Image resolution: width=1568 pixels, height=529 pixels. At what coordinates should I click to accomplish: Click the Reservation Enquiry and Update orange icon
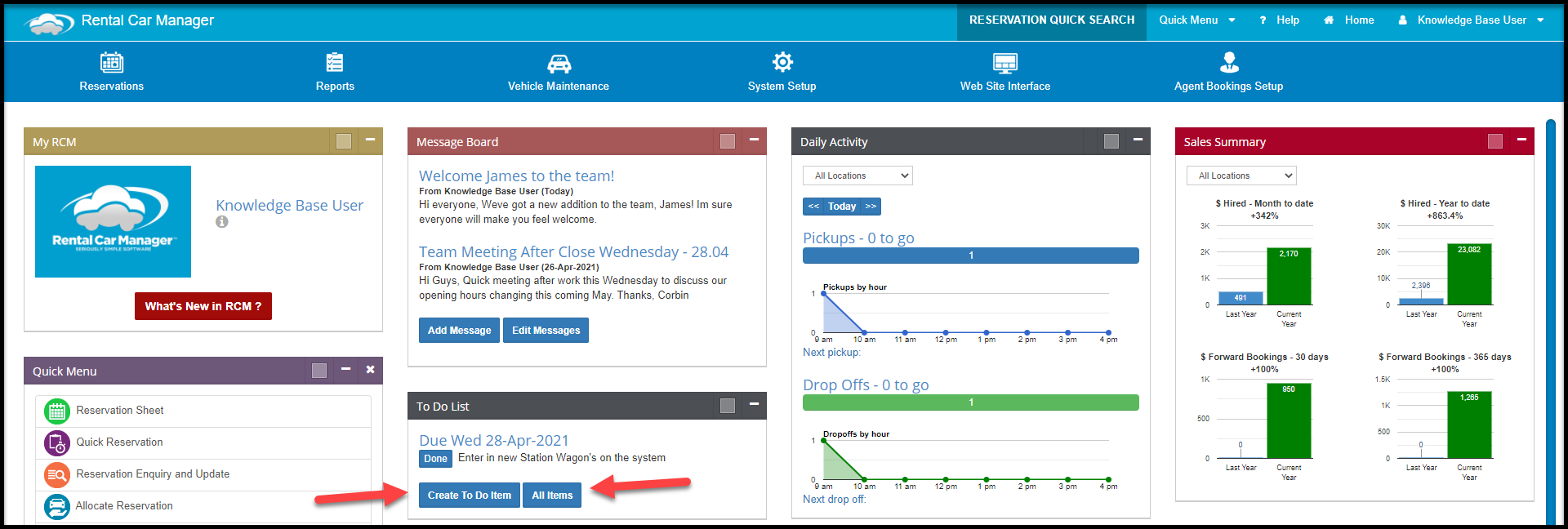point(57,474)
